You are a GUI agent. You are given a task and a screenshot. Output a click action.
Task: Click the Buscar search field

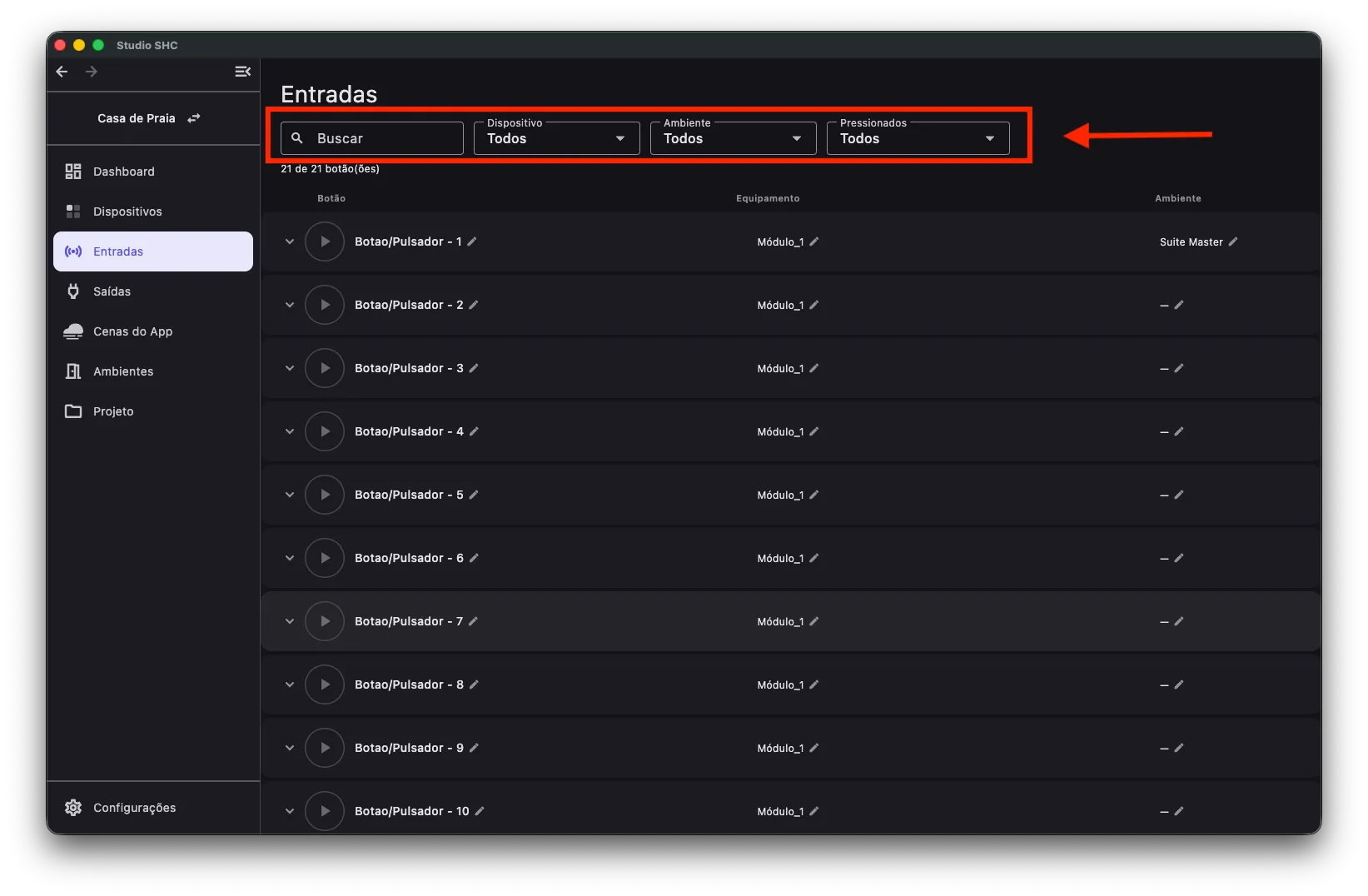pyautogui.click(x=372, y=138)
